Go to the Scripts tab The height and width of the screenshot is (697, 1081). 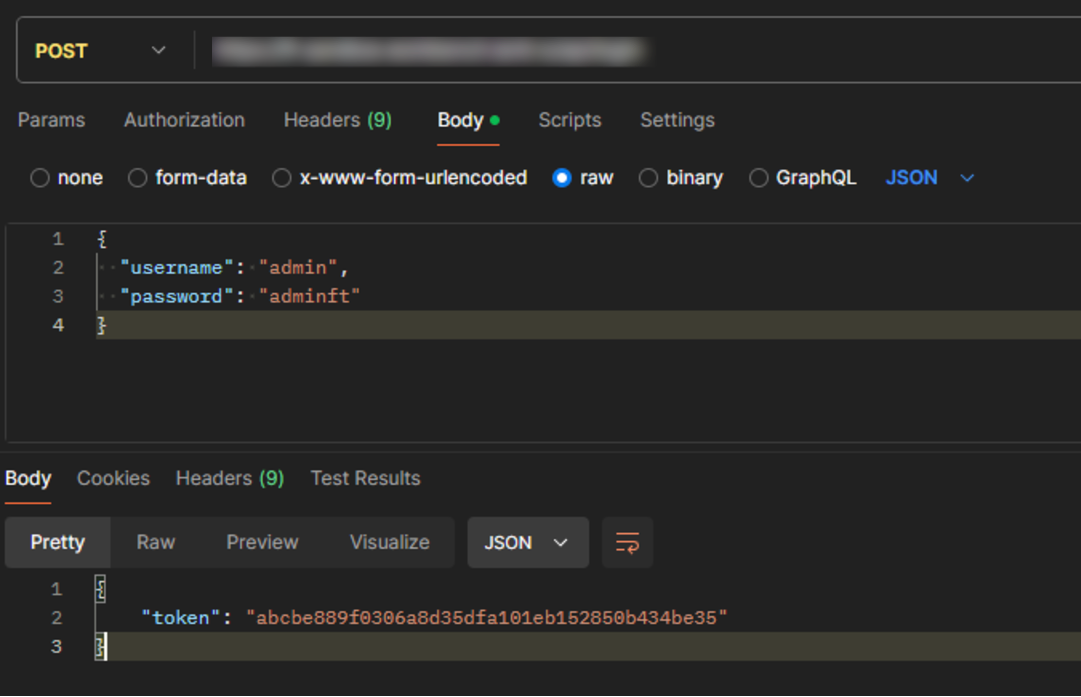569,120
